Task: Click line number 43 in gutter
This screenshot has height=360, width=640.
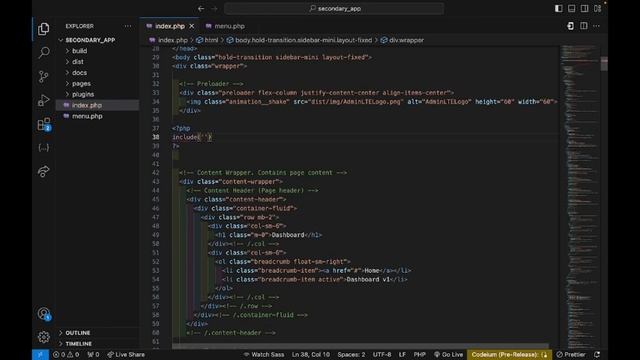Action: 156,182
